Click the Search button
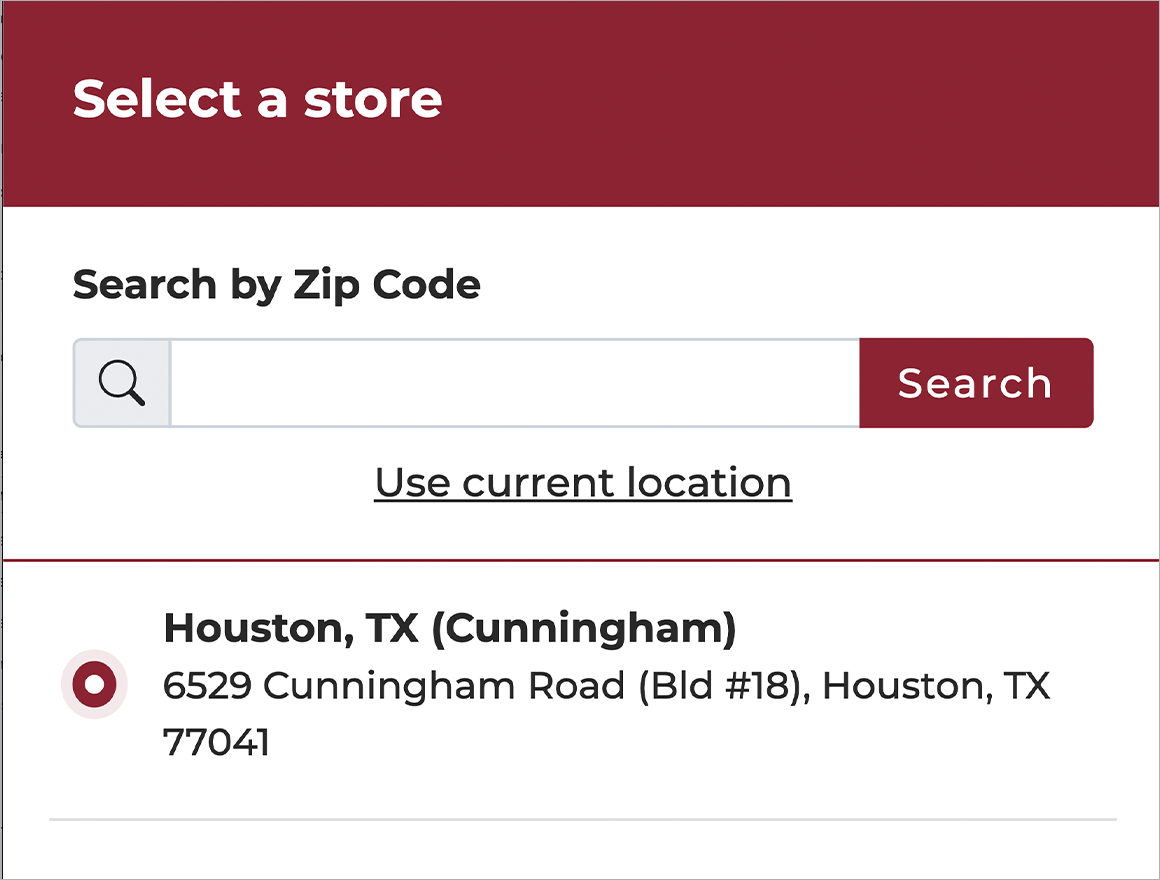The width and height of the screenshot is (1160, 880). click(x=976, y=383)
